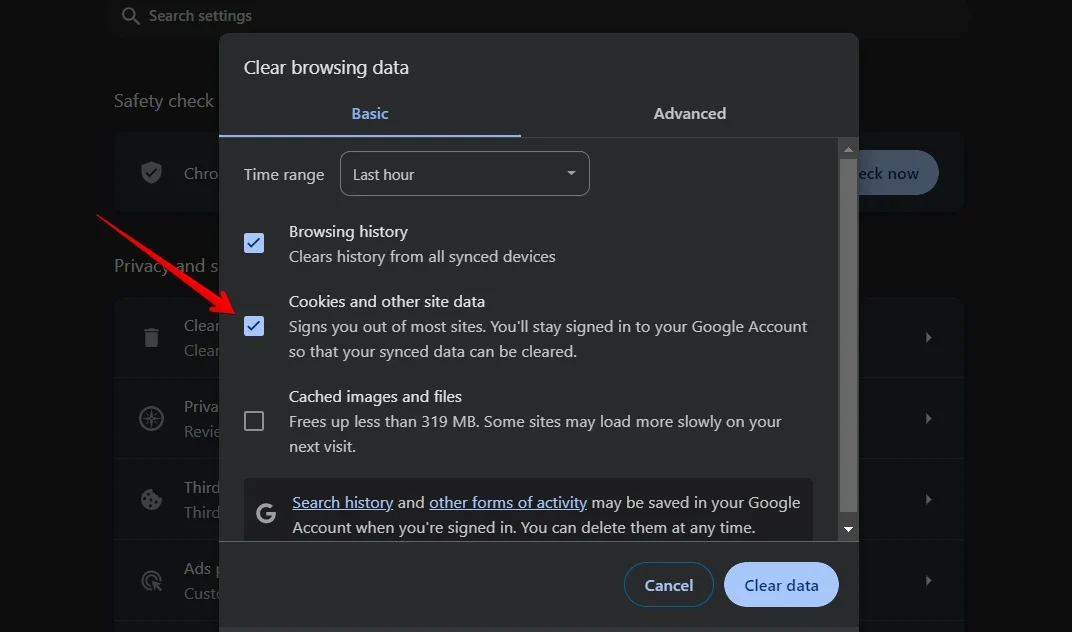The image size is (1072, 632).
Task: Click the 'Browsing history' label text
Action: [x=348, y=232]
